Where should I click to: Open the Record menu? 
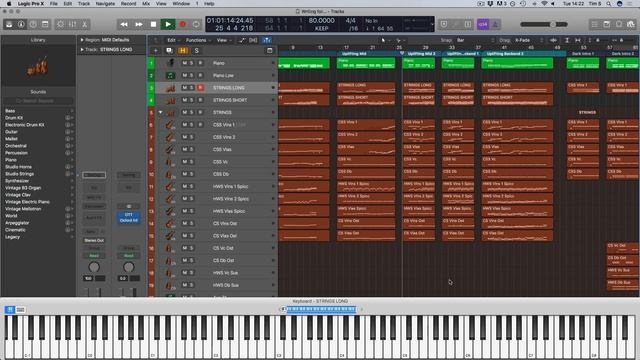coord(128,4)
